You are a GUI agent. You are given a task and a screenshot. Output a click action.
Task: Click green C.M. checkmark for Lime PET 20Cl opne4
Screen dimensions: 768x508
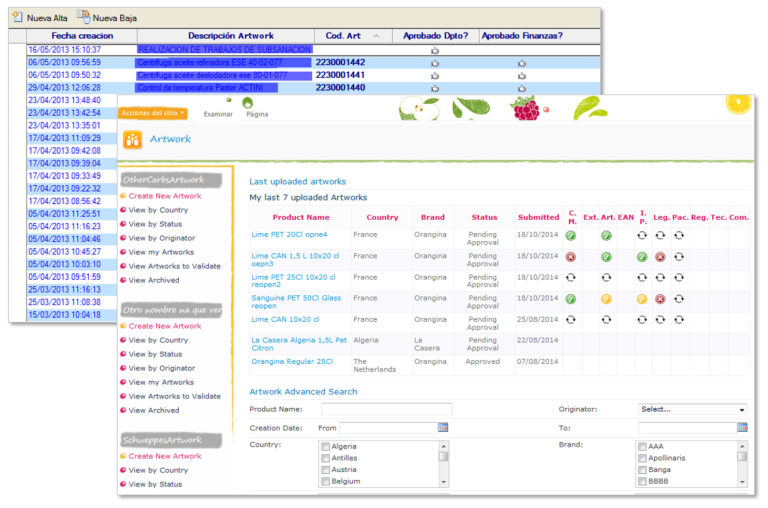[x=571, y=236]
